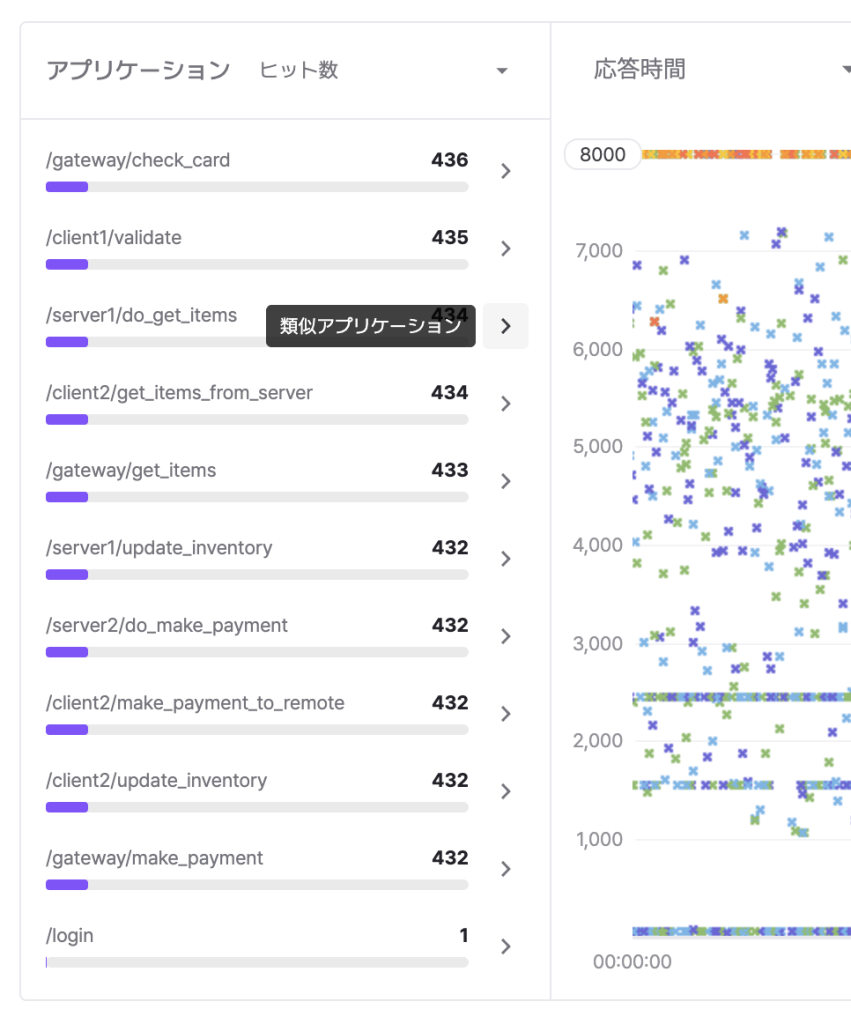The height and width of the screenshot is (1024, 851).
Task: Click highlighted chevron for /server1/do_get_items
Action: 505,326
